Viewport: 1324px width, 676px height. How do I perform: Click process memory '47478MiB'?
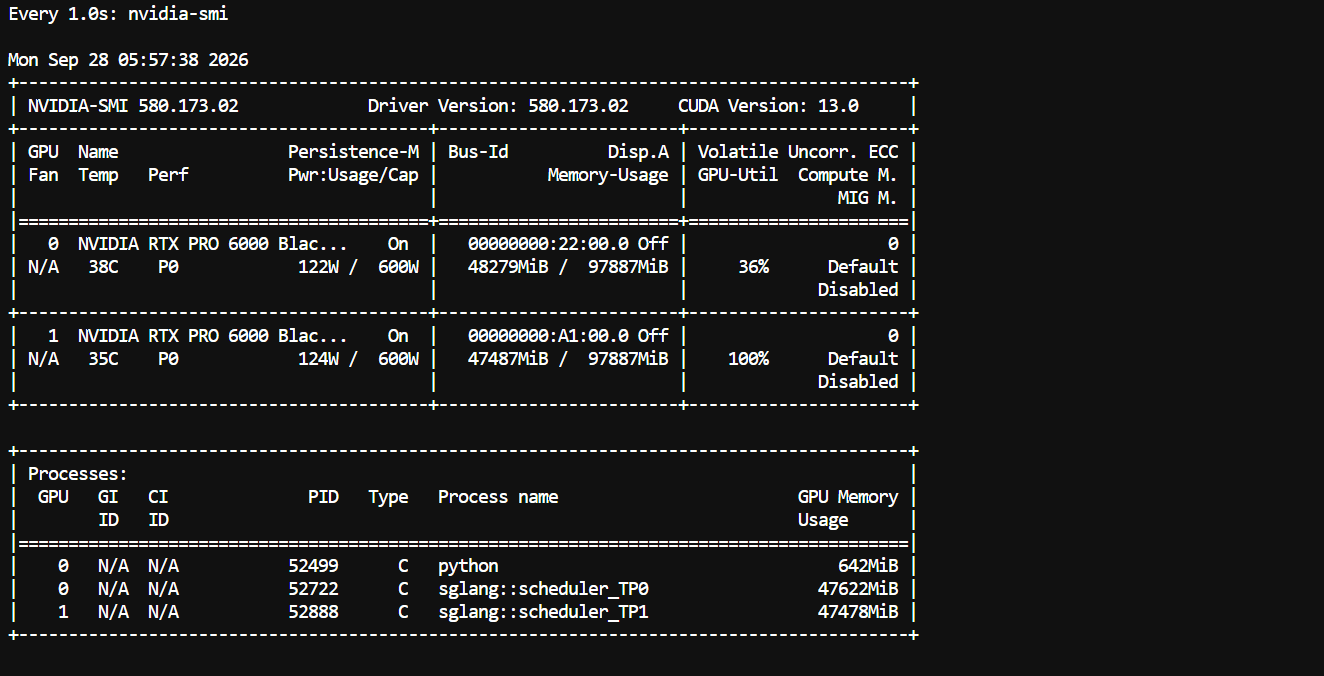pos(858,612)
